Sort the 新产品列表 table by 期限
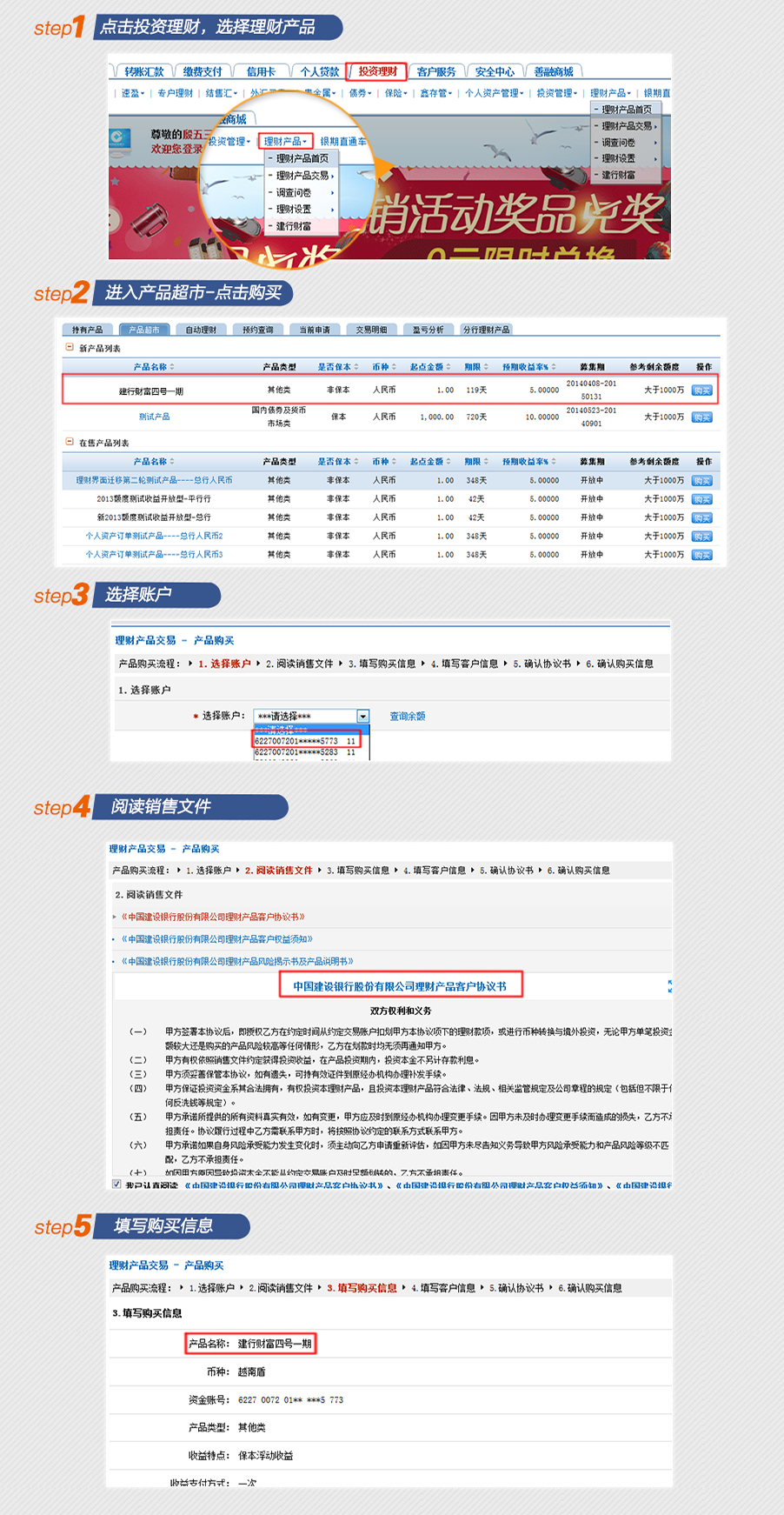Image resolution: width=784 pixels, height=1515 pixels. (x=476, y=366)
